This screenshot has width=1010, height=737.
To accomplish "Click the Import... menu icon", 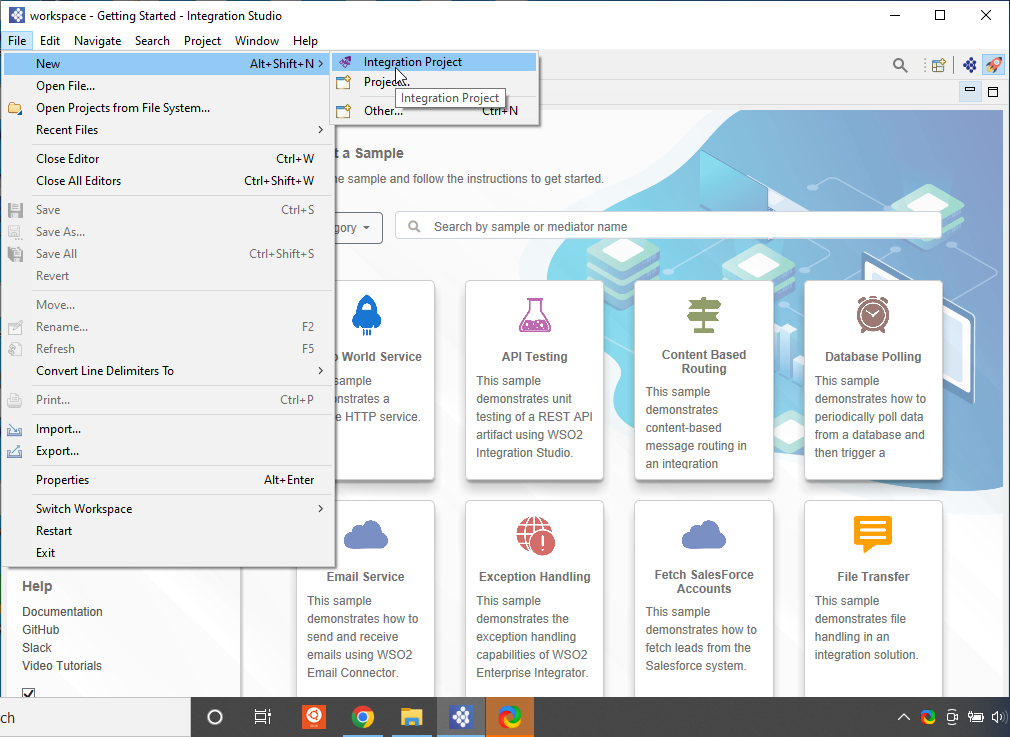I will (x=15, y=430).
